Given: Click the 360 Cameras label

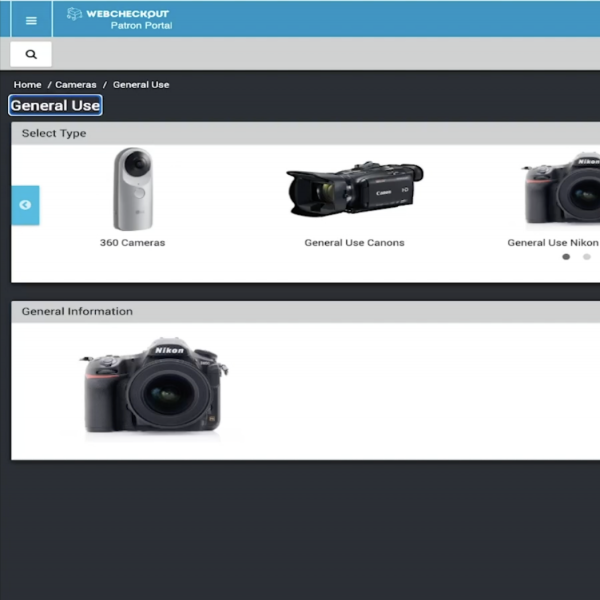Looking at the screenshot, I should point(132,243).
